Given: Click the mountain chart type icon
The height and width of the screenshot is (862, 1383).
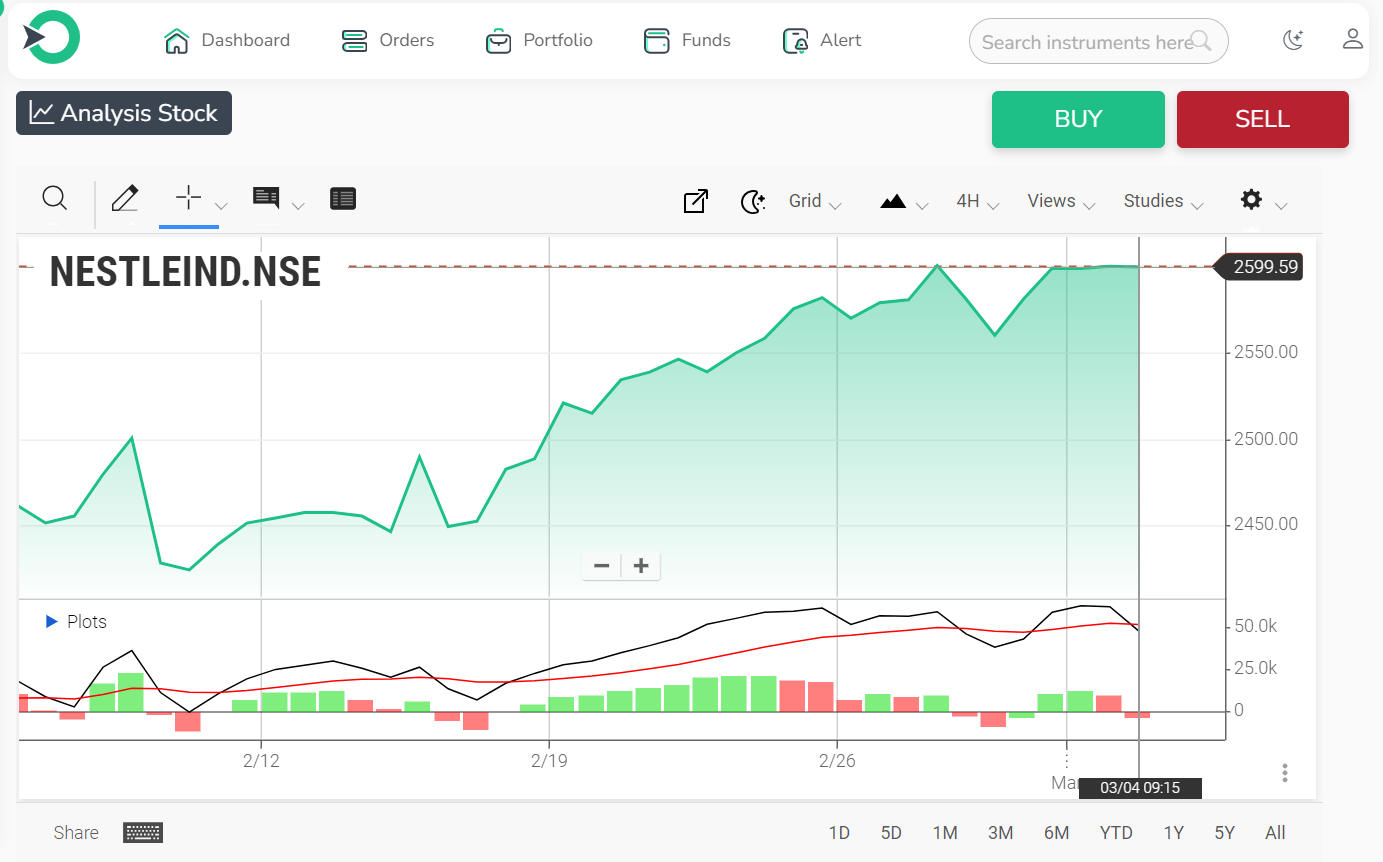Looking at the screenshot, I should pyautogui.click(x=893, y=201).
